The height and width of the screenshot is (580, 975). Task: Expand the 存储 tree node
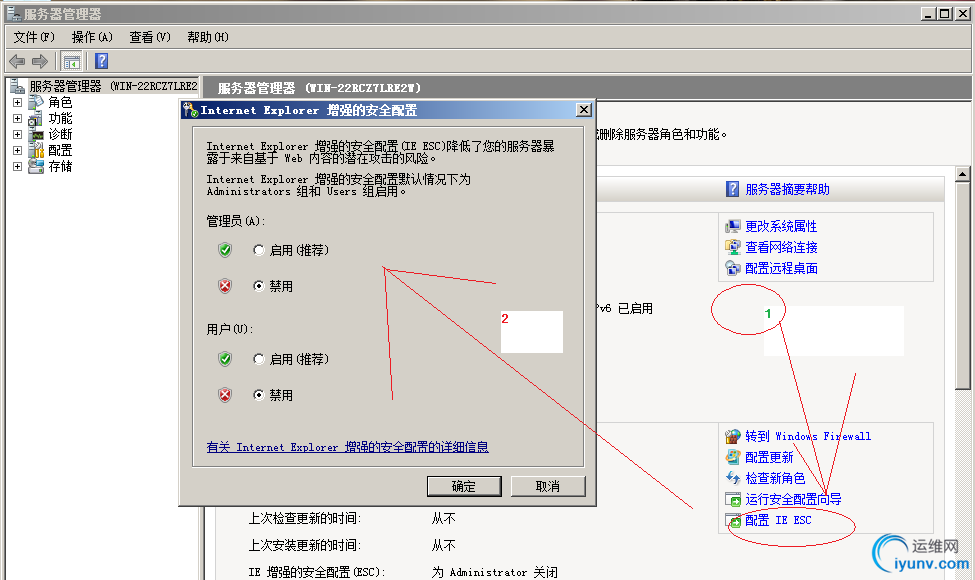point(17,167)
